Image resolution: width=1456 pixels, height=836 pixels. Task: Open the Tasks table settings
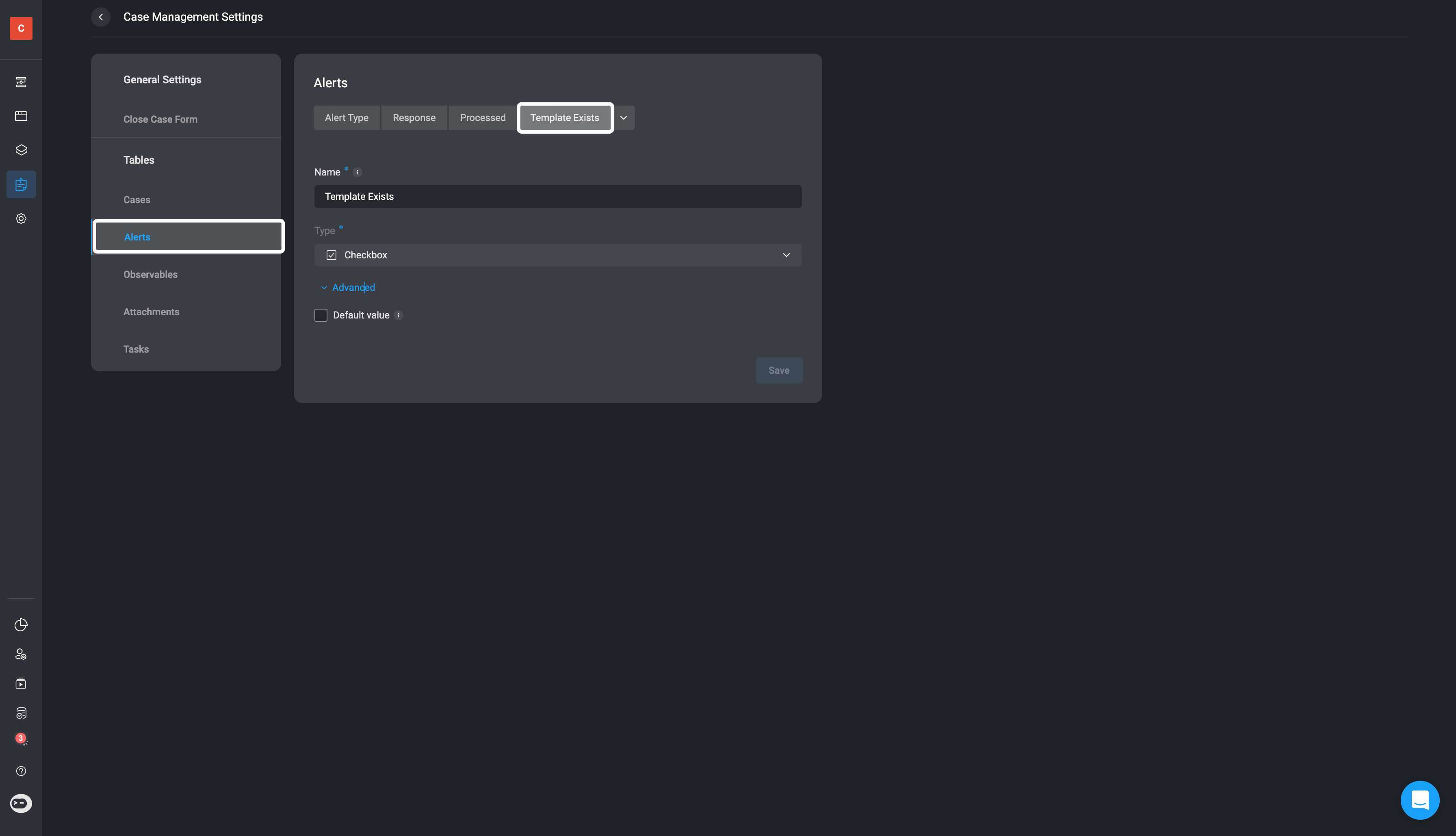tap(136, 349)
